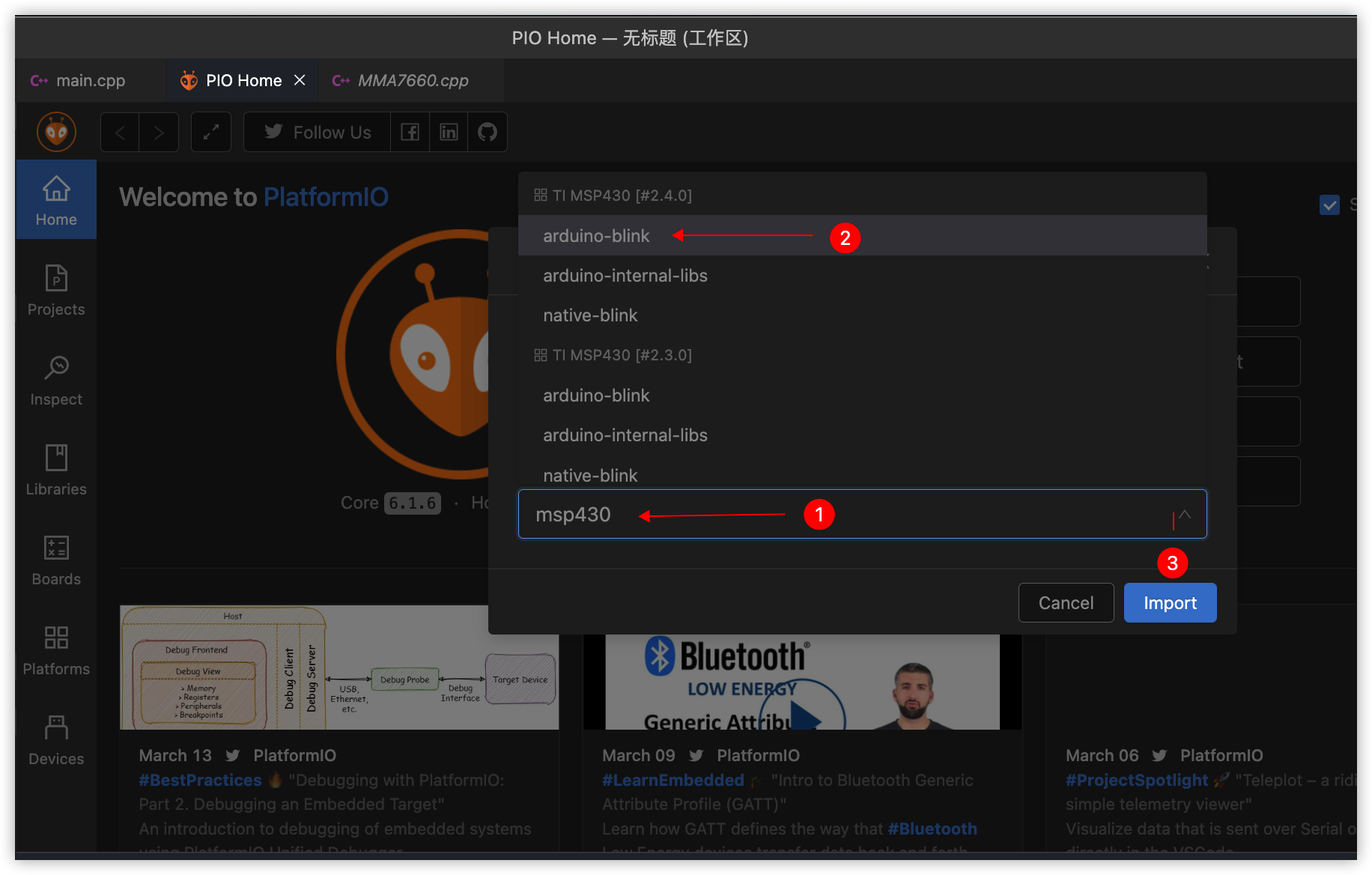
Task: Open Devices in the sidebar
Action: [56, 740]
